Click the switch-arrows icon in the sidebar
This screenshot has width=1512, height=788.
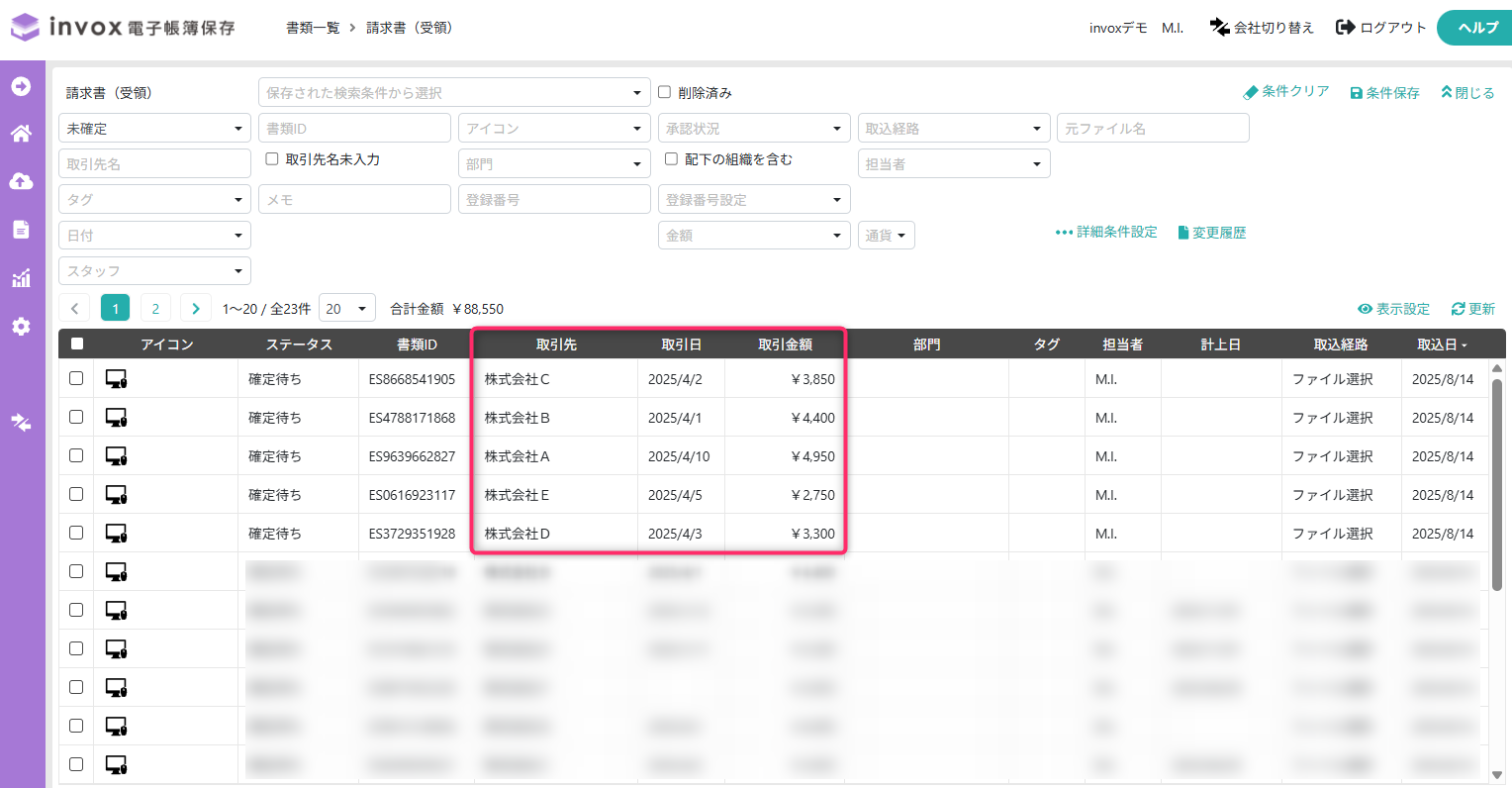point(21,423)
